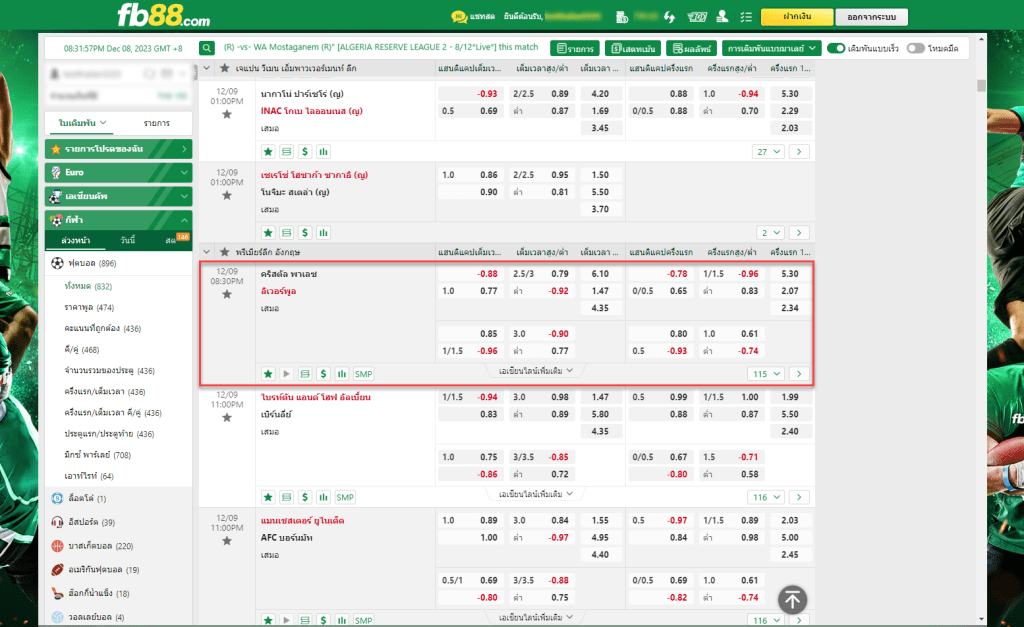Open the 115 markets dropdown for ลิเวอร์พูล
This screenshot has width=1024, height=627.
[766, 374]
